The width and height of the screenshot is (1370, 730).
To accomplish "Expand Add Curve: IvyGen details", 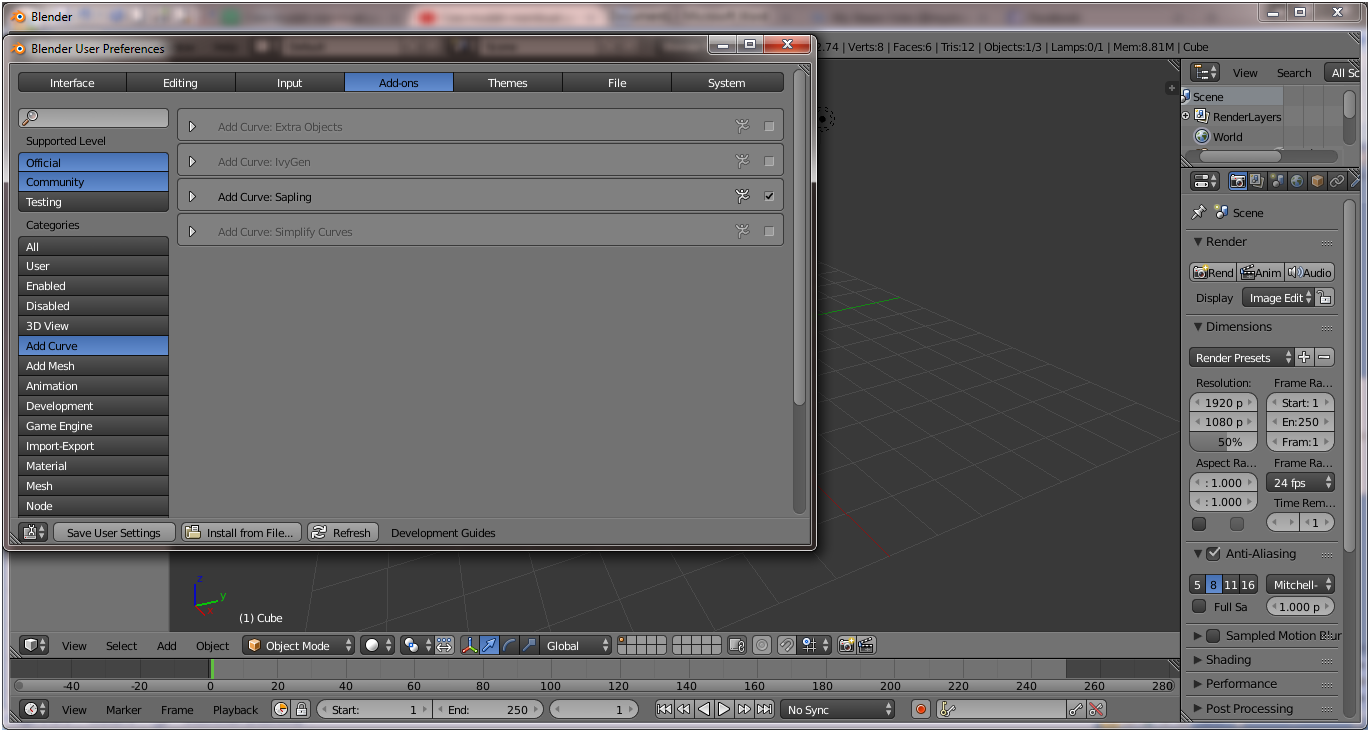I will (192, 161).
